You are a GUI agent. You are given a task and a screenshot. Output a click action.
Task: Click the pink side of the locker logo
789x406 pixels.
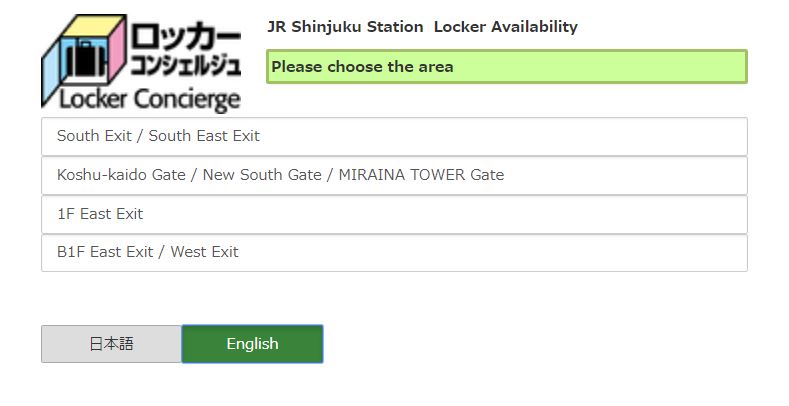115,50
